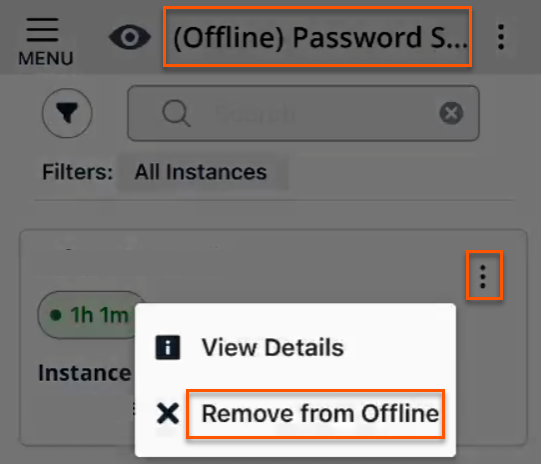Click the MENU text label
541x464 pixels.
click(46, 58)
